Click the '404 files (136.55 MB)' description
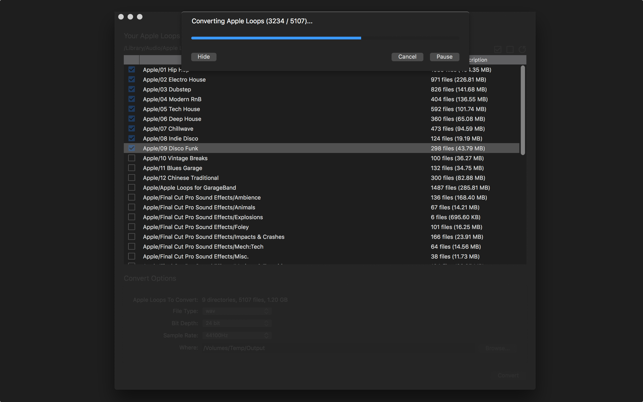This screenshot has width=643, height=402. coord(459,99)
